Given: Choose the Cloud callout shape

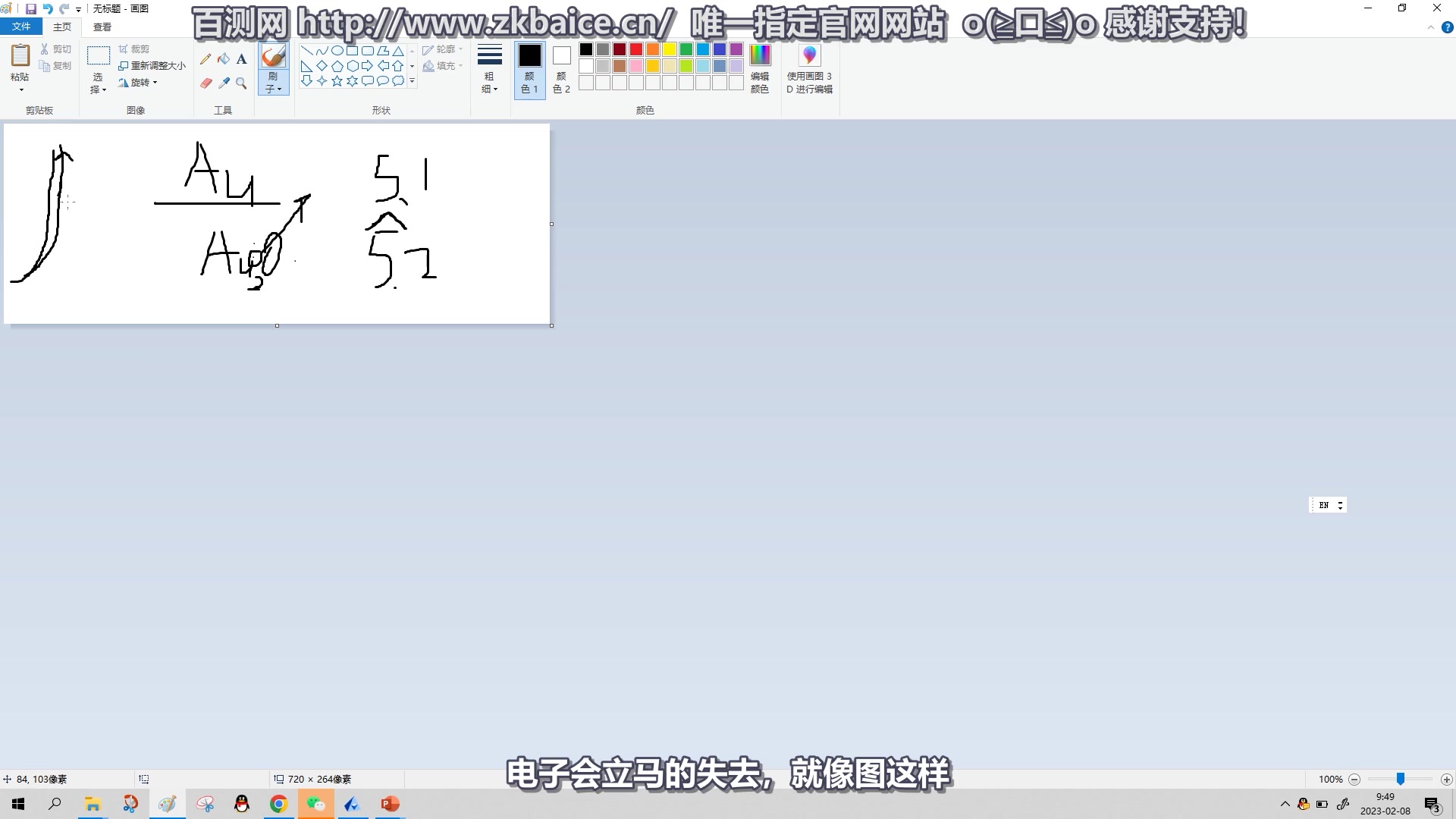Looking at the screenshot, I should click(398, 81).
